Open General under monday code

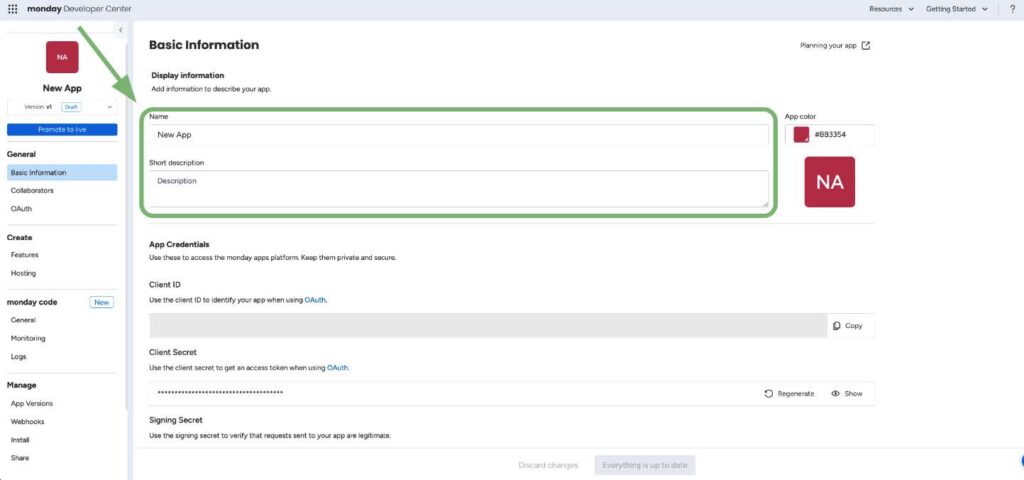point(23,320)
